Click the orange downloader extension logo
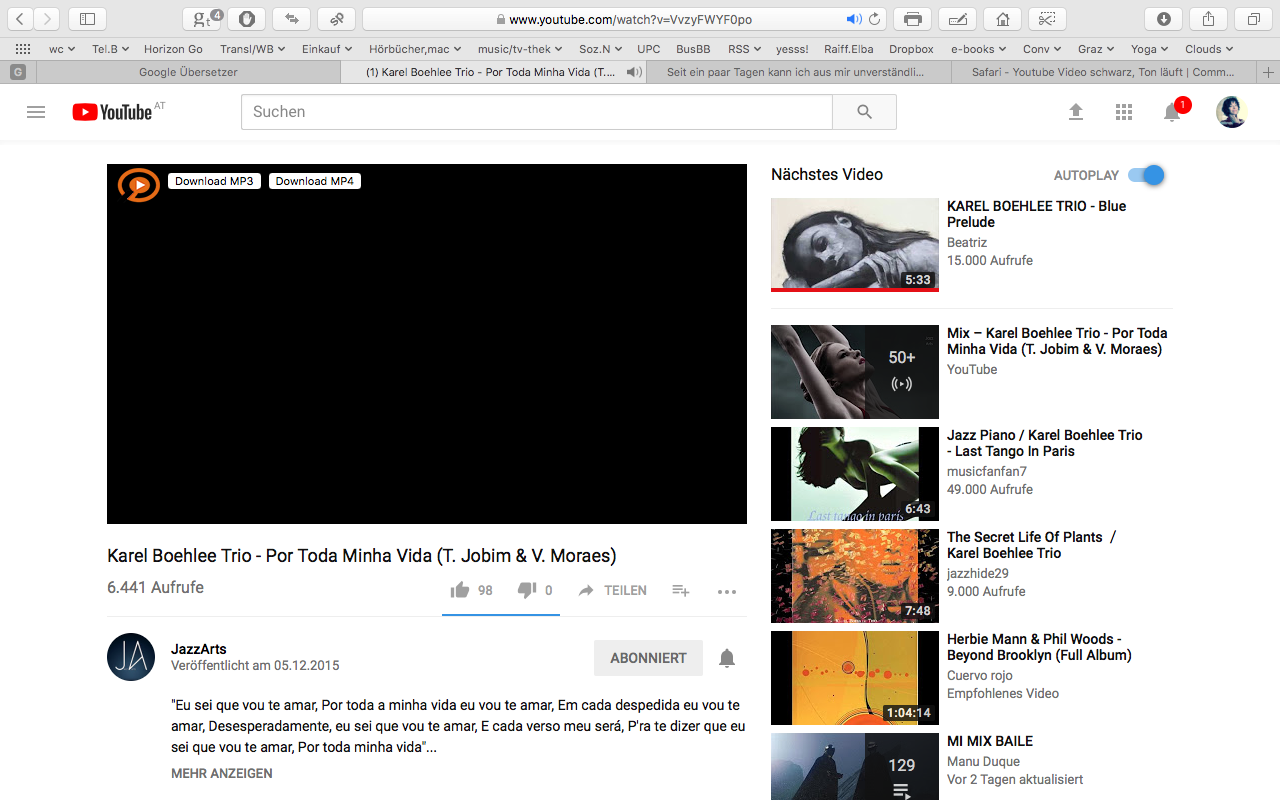The image size is (1280, 800). [x=139, y=184]
